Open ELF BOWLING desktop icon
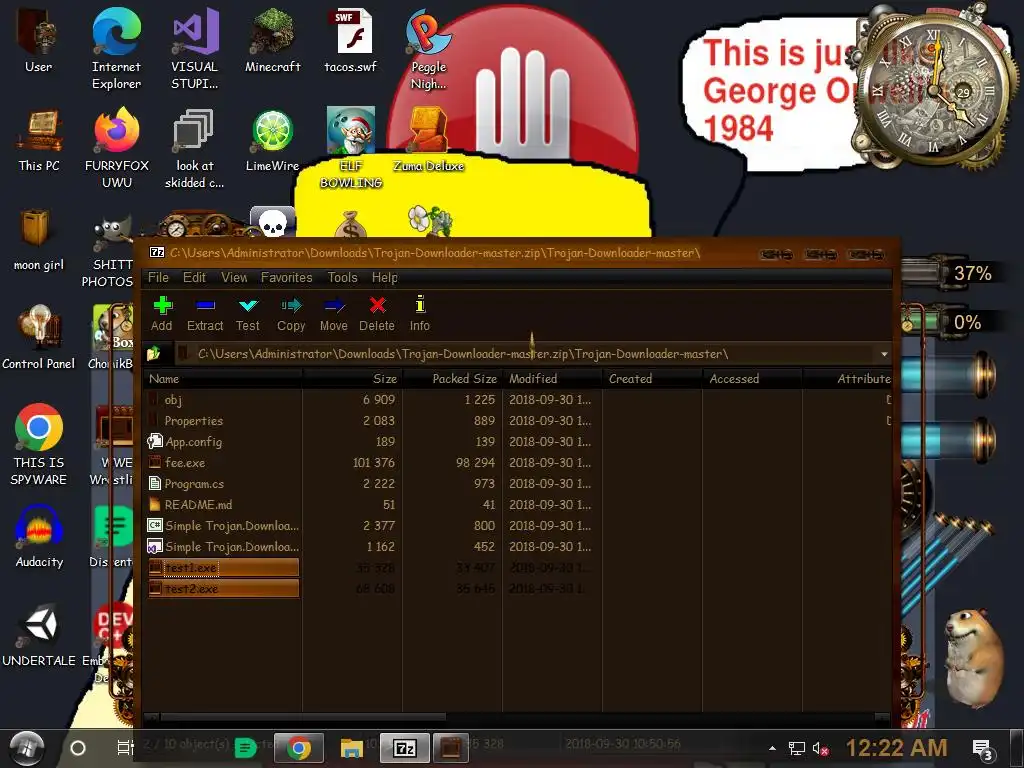Viewport: 1024px width, 768px height. [351, 148]
